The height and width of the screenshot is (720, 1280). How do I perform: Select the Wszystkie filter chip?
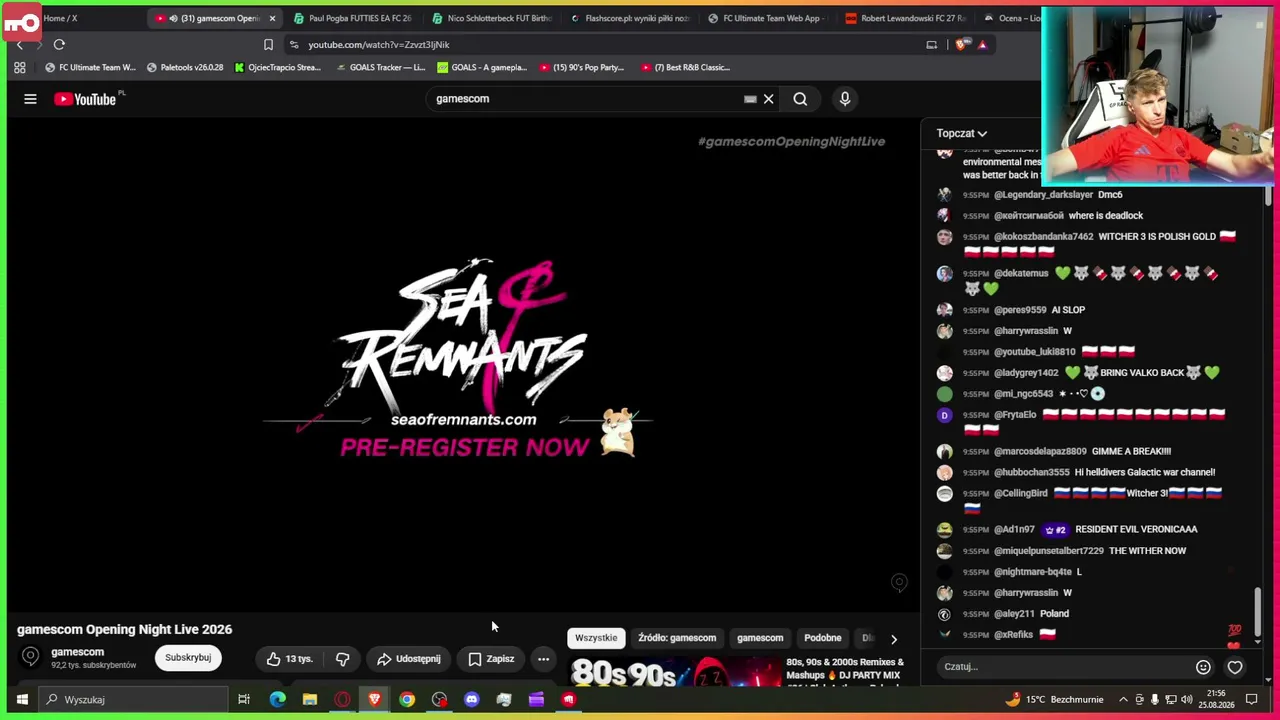pyautogui.click(x=596, y=638)
